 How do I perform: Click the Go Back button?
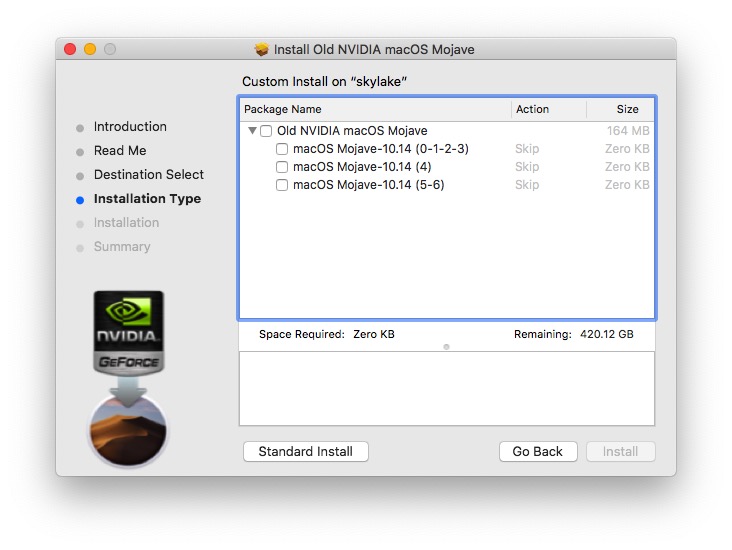click(538, 452)
